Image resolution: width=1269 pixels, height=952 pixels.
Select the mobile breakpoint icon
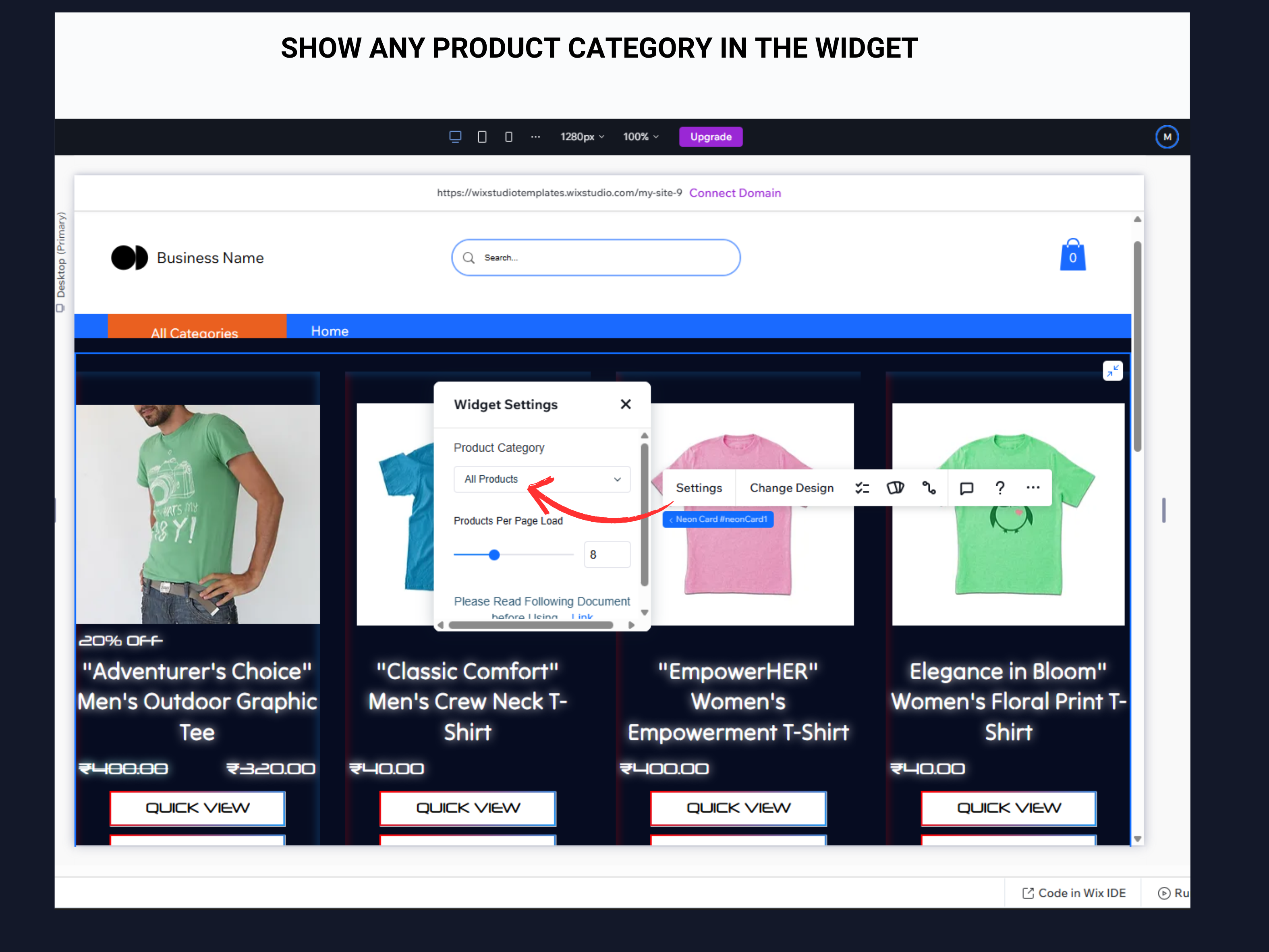pos(509,137)
